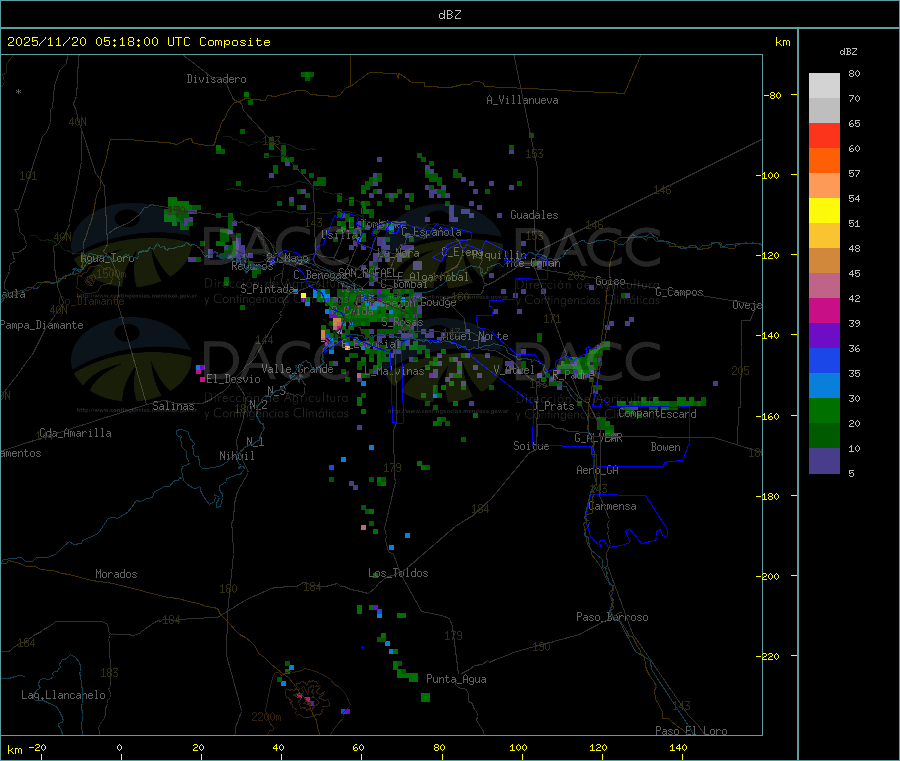Image resolution: width=900 pixels, height=761 pixels.
Task: Click the Paso_El_Loro label
Action: point(692,731)
